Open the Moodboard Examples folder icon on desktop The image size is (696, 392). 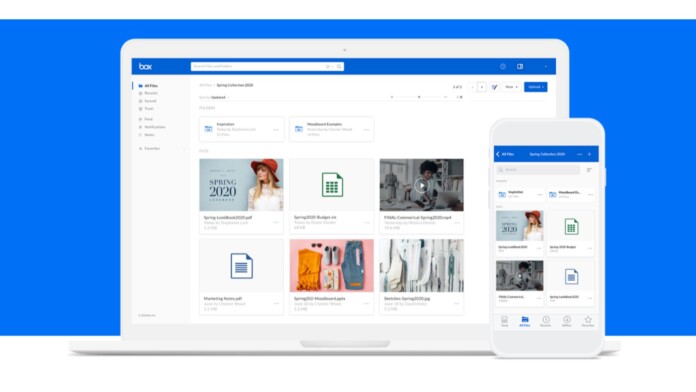point(299,129)
